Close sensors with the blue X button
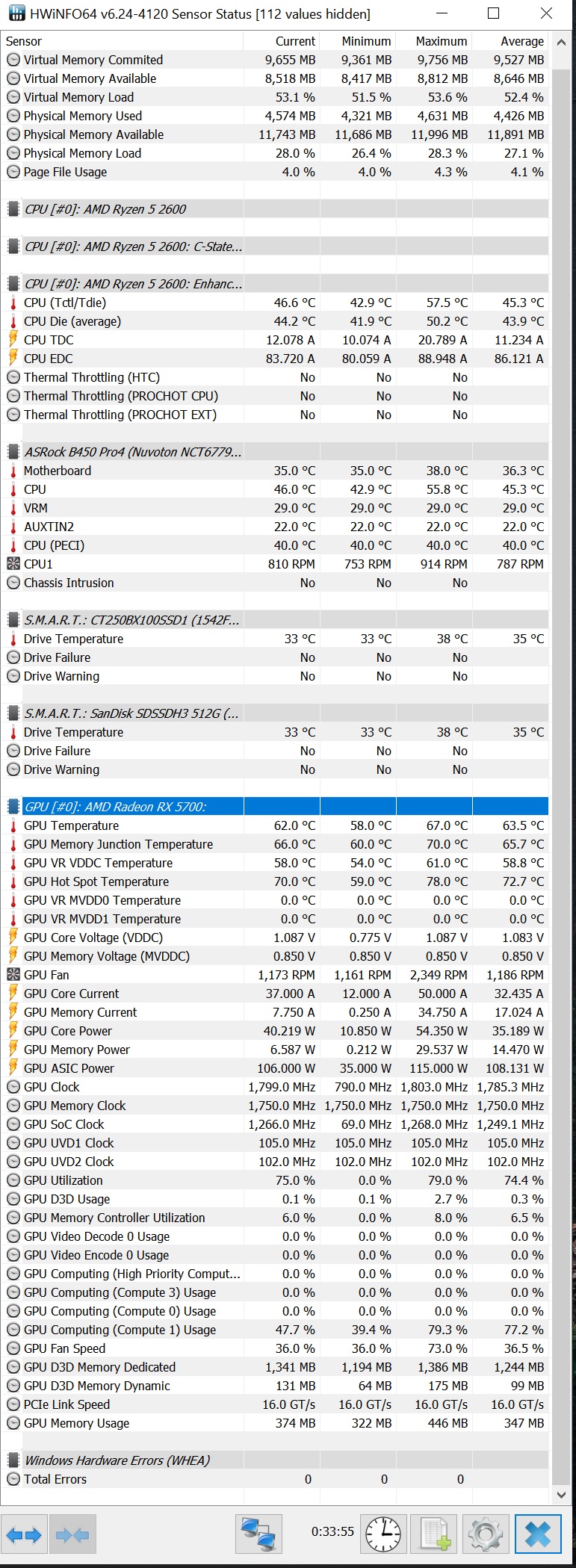The height and width of the screenshot is (1568, 576). (537, 1535)
